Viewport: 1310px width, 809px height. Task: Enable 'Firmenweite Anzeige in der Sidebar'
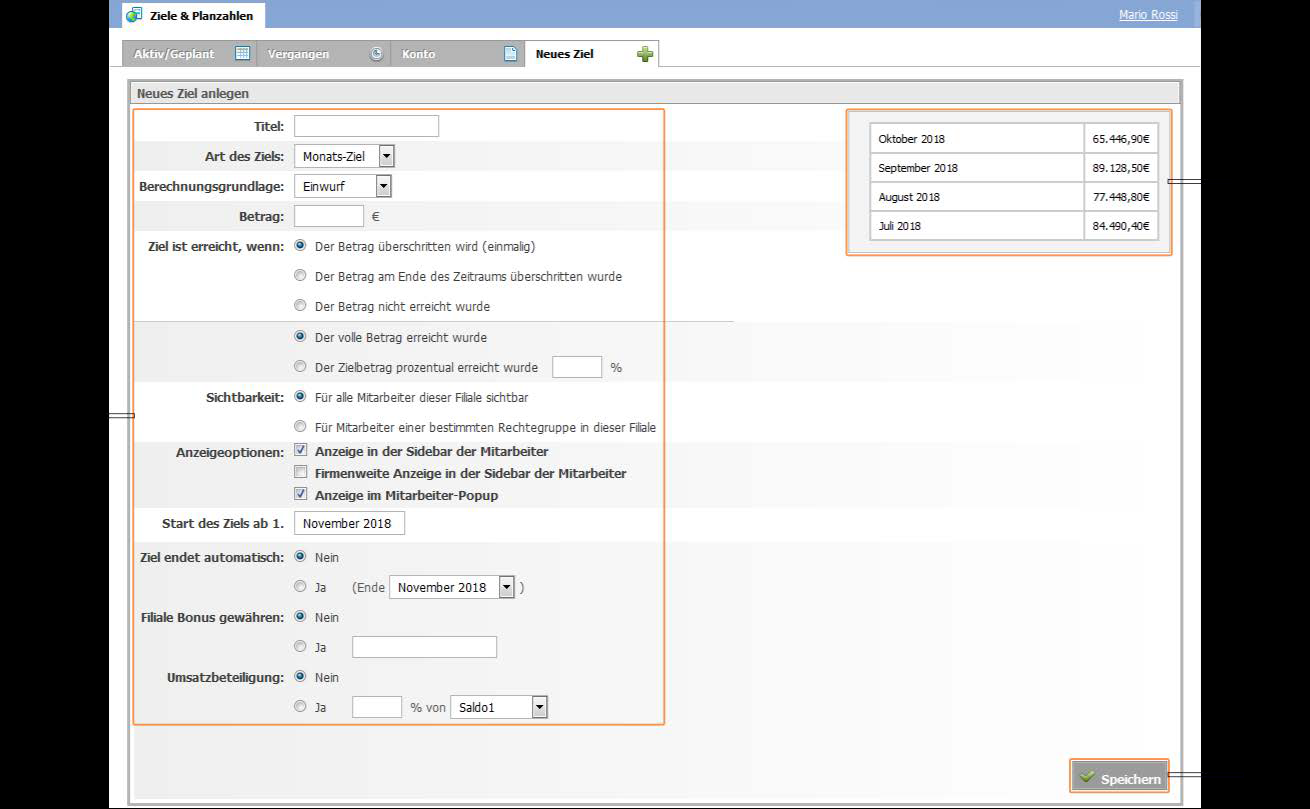coord(300,473)
